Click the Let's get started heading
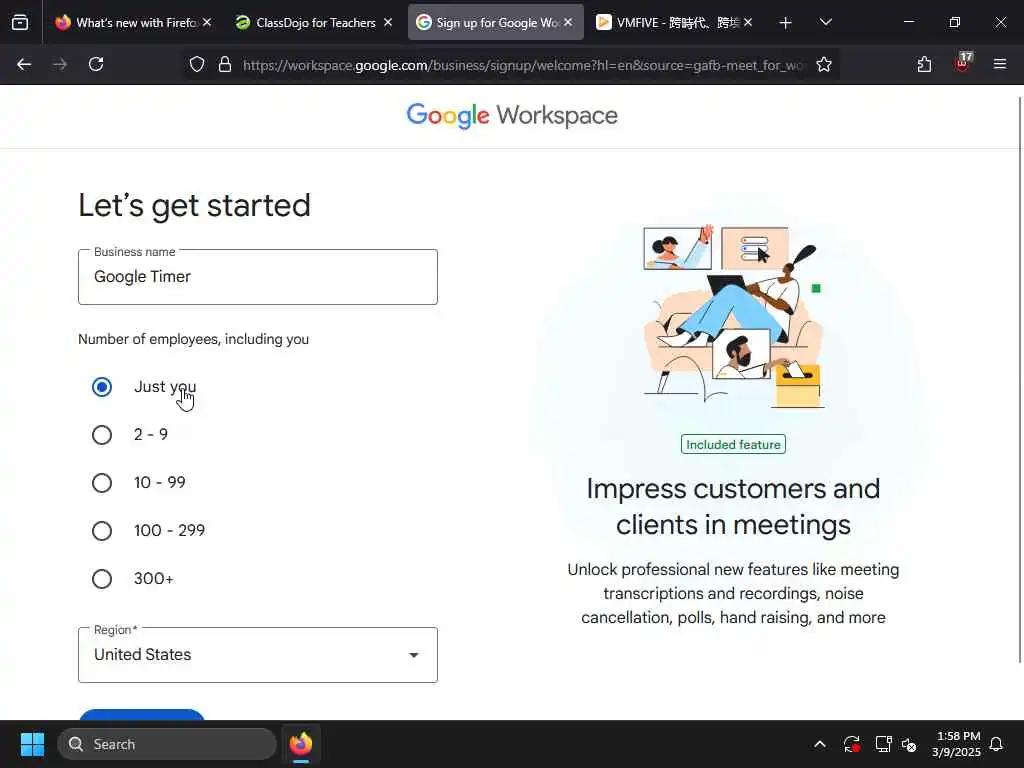 pos(195,206)
